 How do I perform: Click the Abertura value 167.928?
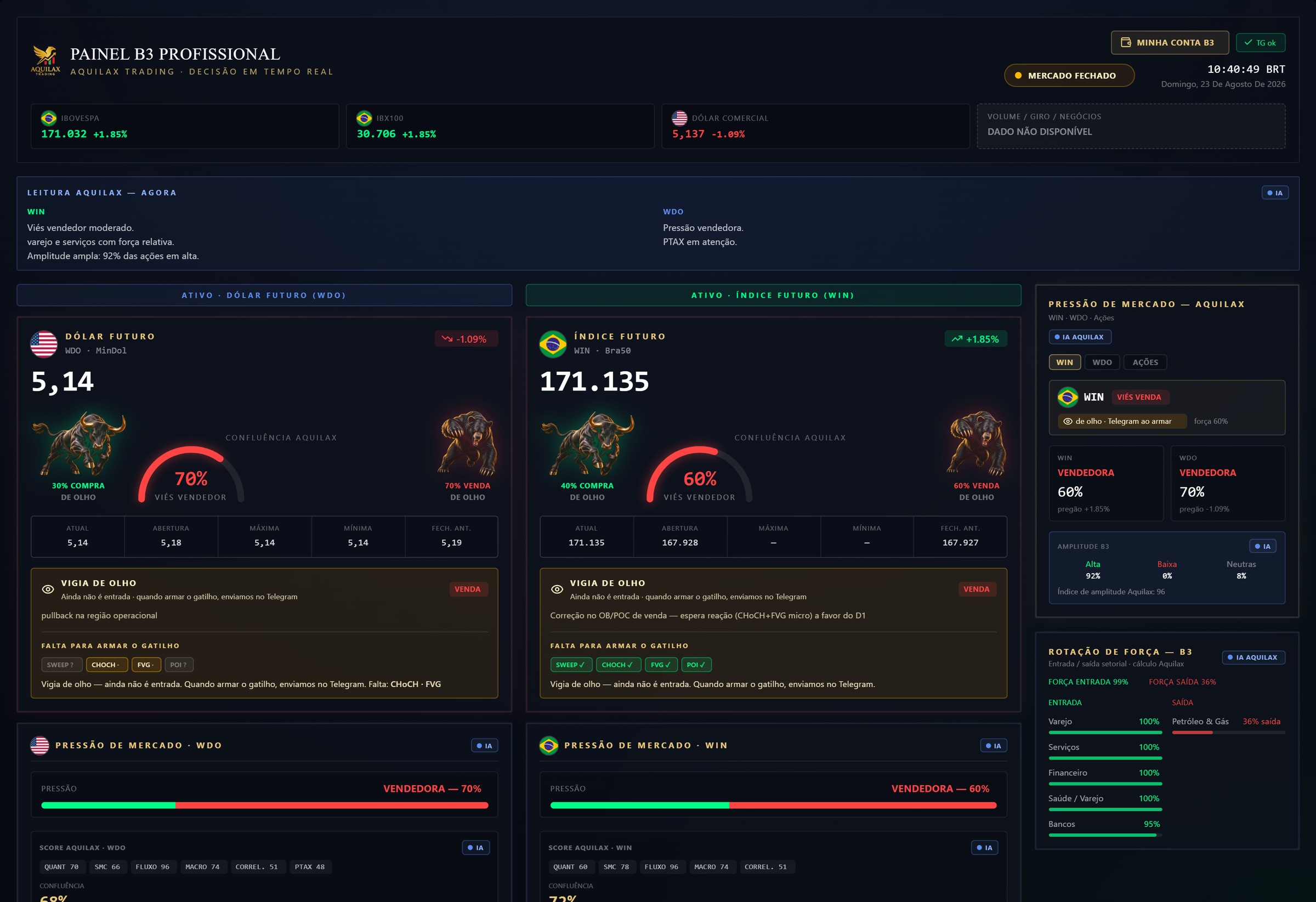[680, 542]
